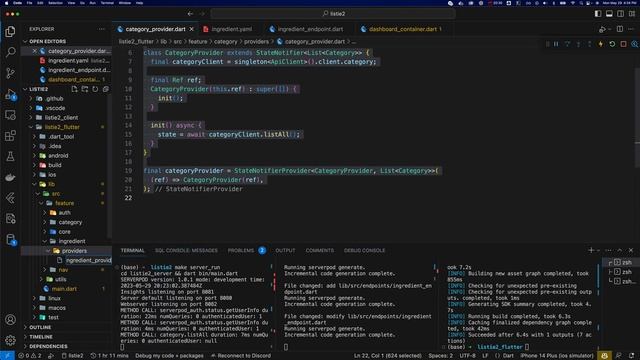The height and width of the screenshot is (360, 640).
Task: Open the auth folder in tree
Action: 64,213
